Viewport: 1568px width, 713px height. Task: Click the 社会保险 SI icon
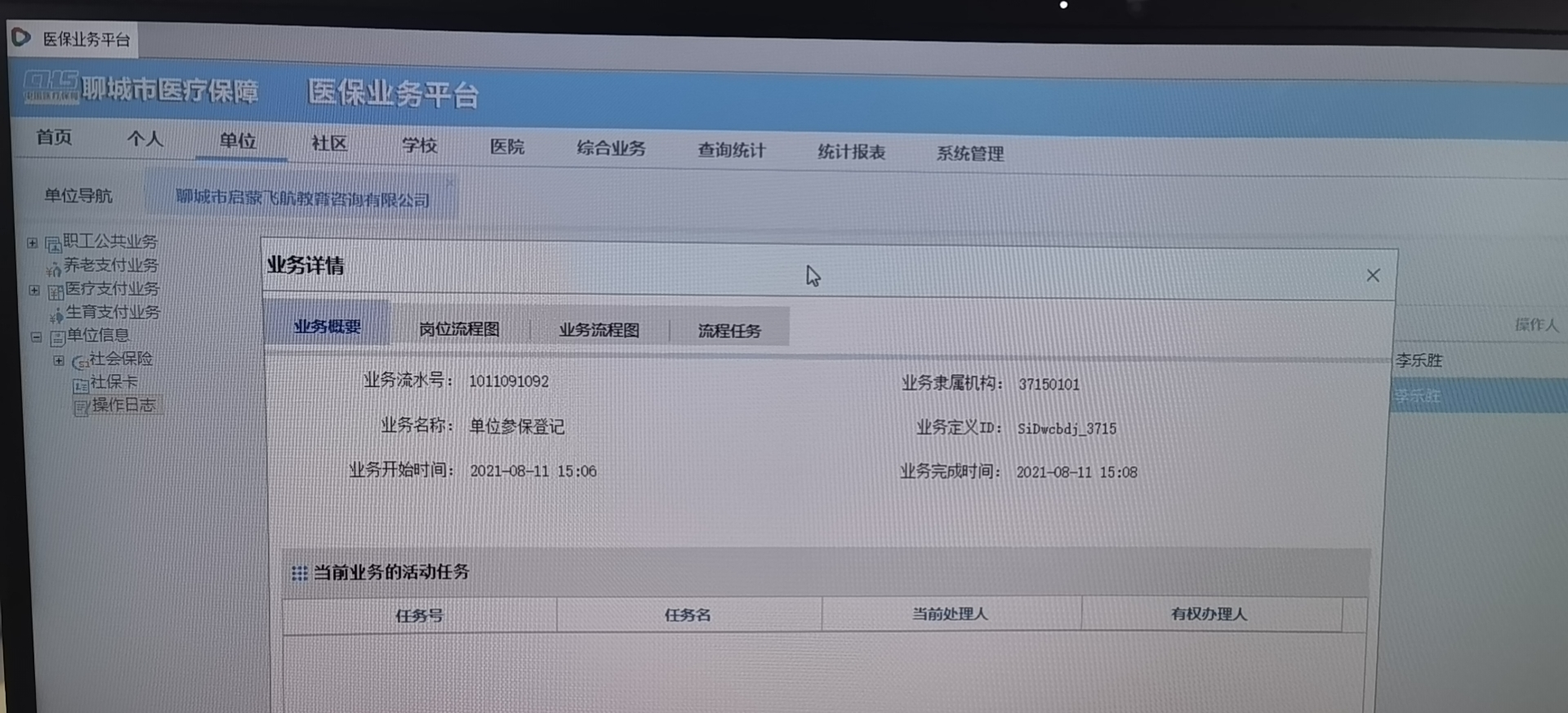tap(80, 362)
